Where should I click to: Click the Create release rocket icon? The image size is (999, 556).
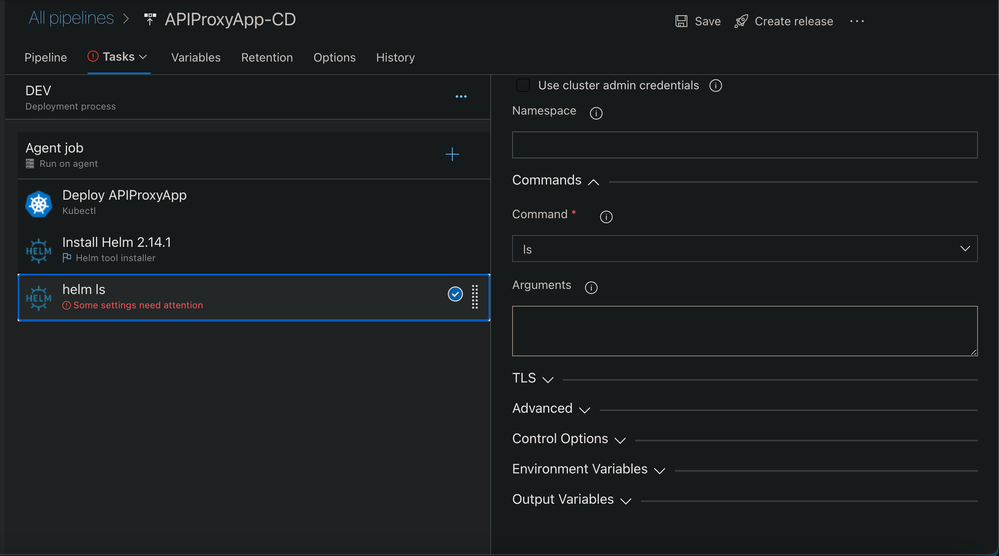741,21
